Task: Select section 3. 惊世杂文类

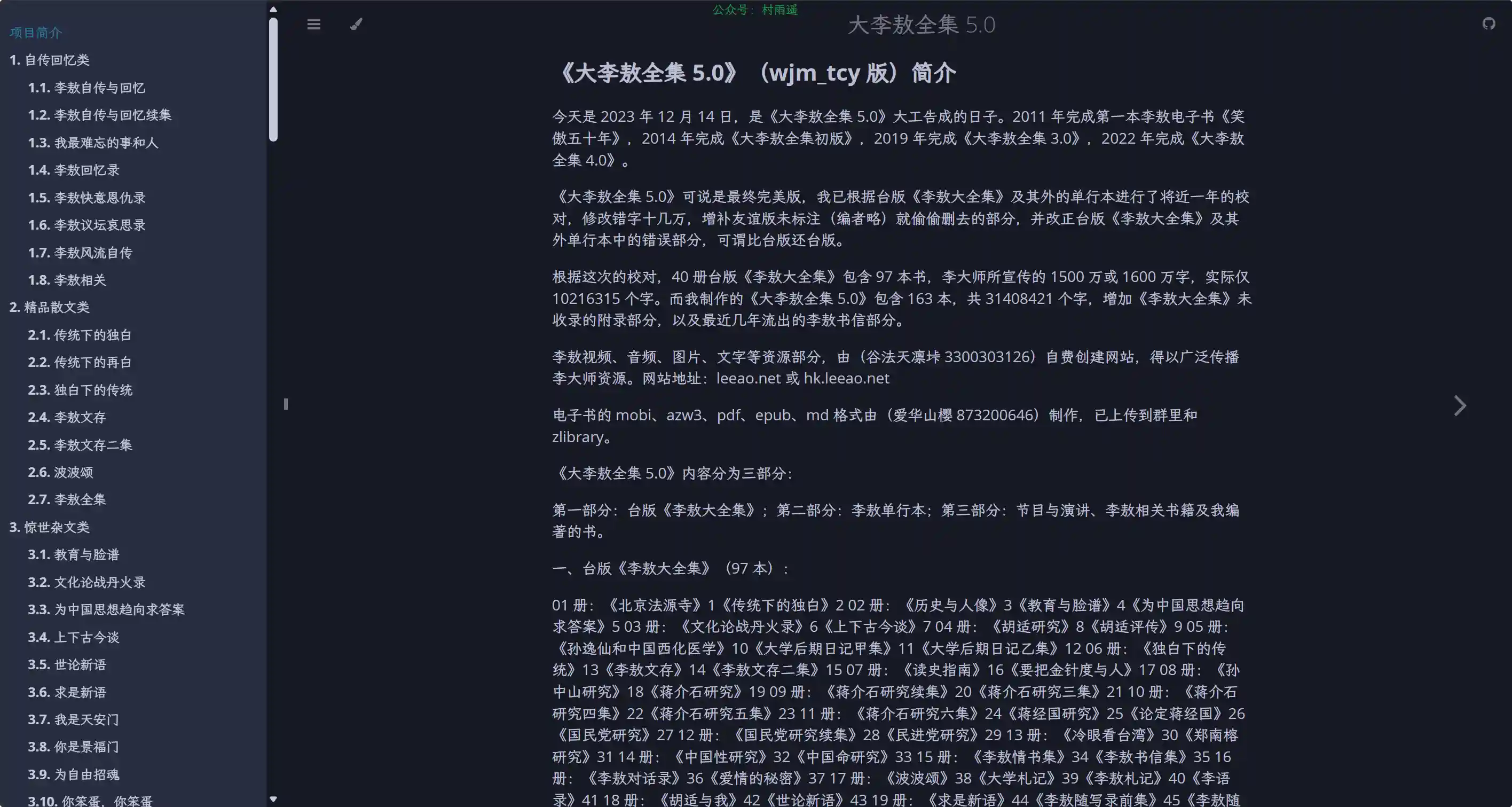Action: pos(50,527)
